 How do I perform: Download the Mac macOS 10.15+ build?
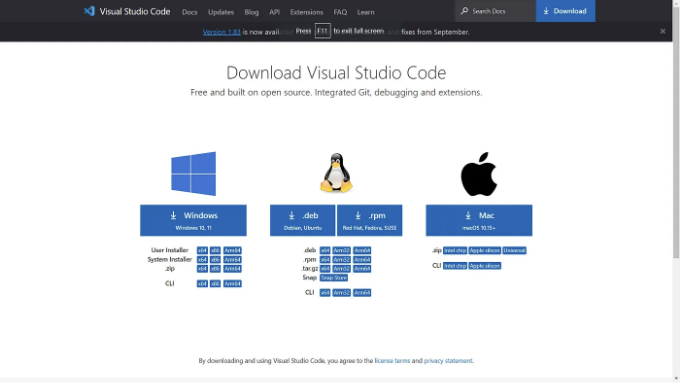[479, 220]
